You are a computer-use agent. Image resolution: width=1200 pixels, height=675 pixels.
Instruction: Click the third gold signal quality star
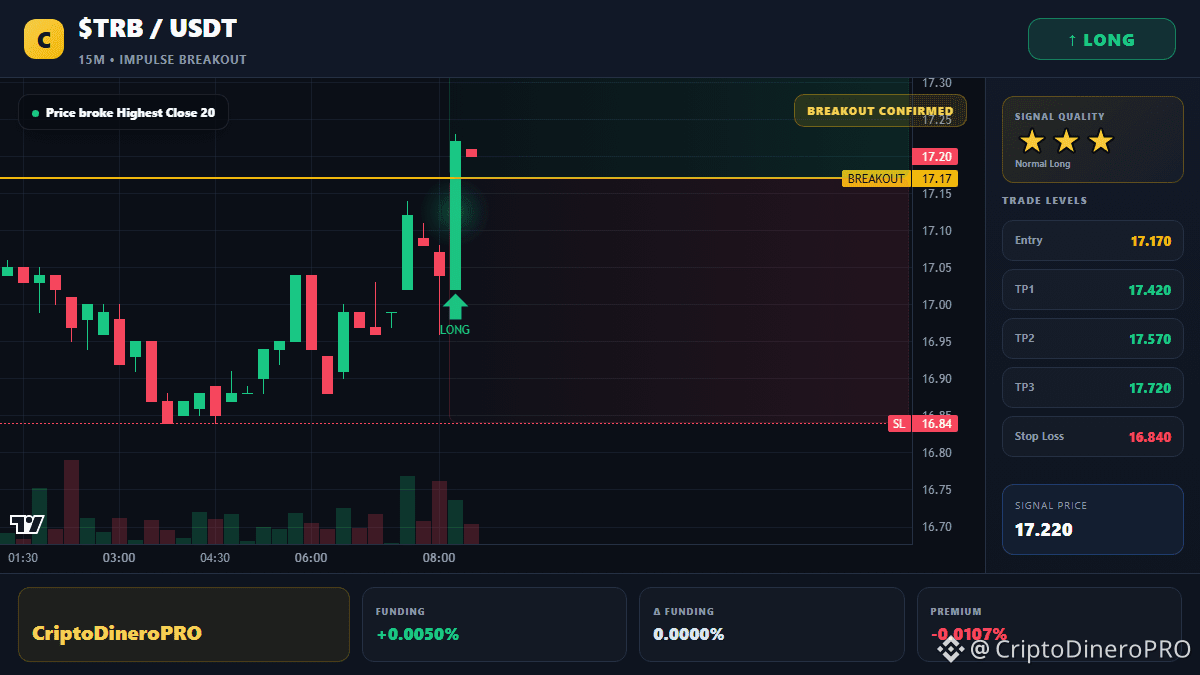(1101, 141)
